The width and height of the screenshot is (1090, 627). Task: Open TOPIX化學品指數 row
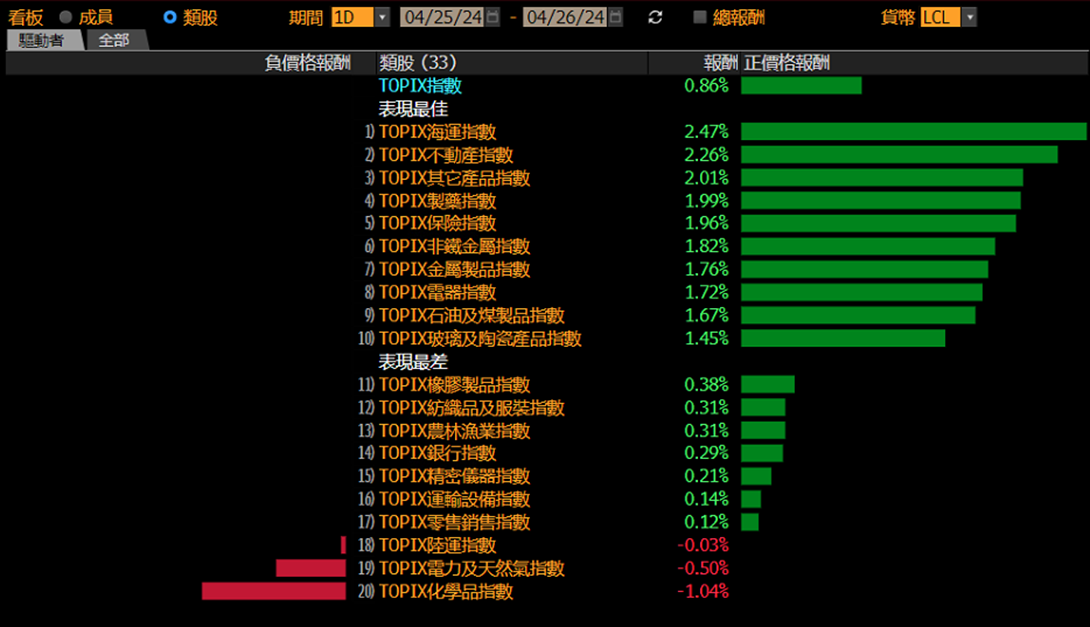tap(446, 592)
